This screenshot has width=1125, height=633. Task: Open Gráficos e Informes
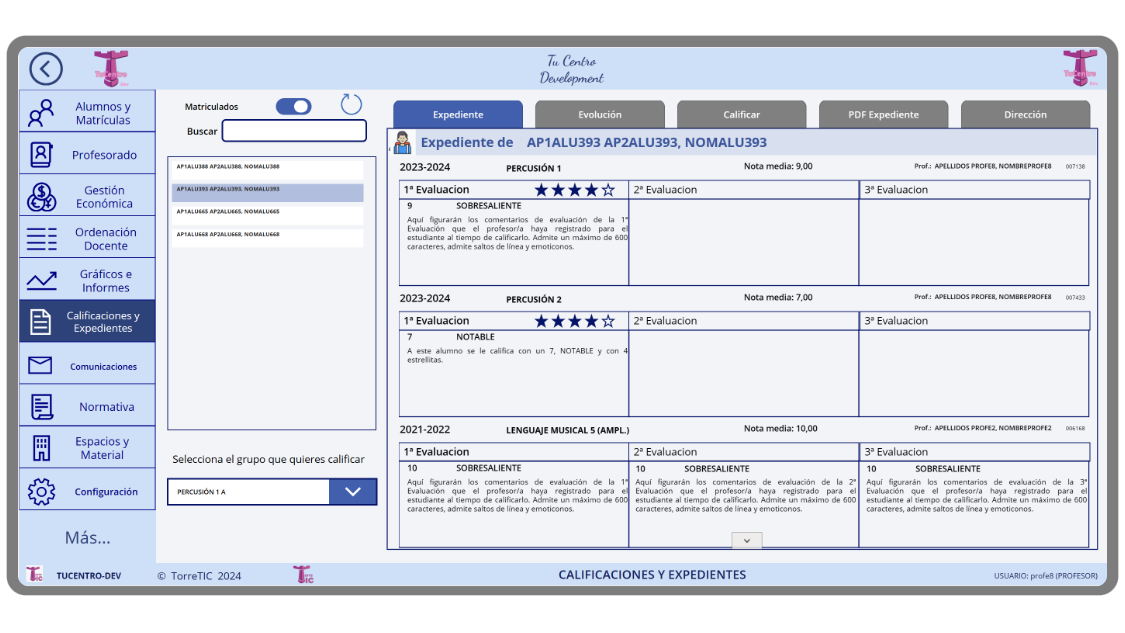(x=88, y=280)
